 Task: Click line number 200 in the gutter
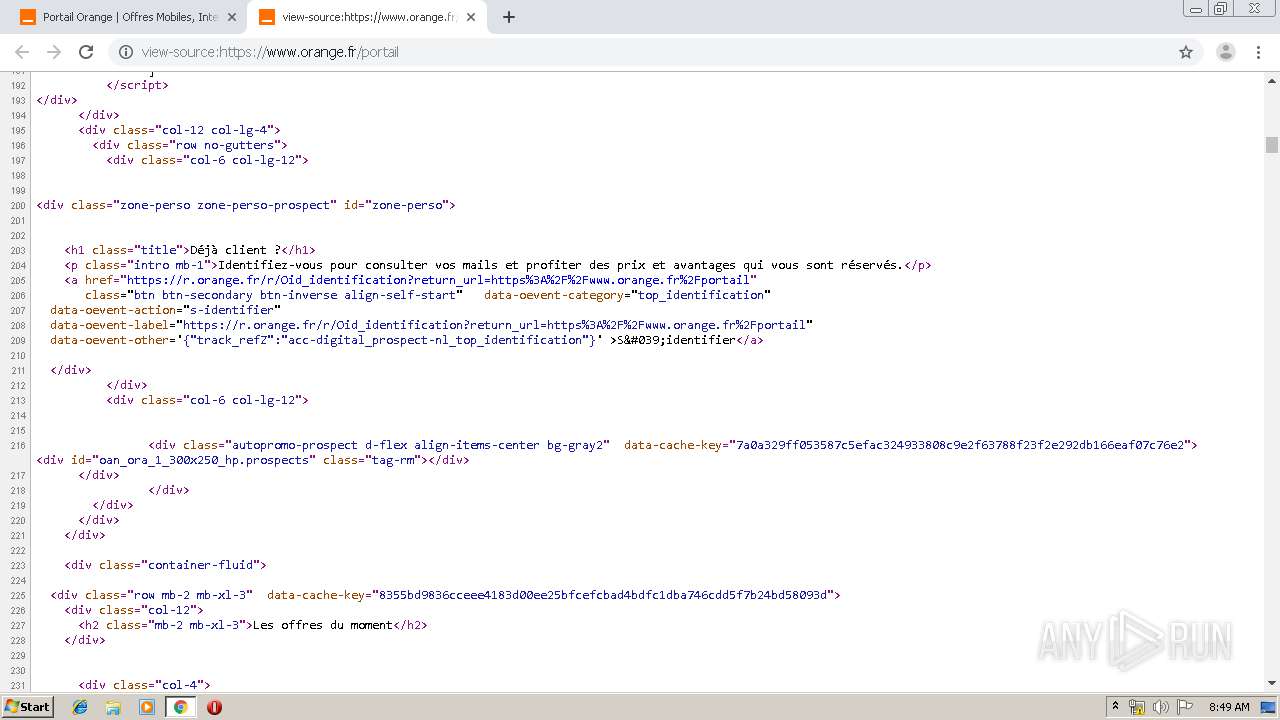pyautogui.click(x=18, y=205)
